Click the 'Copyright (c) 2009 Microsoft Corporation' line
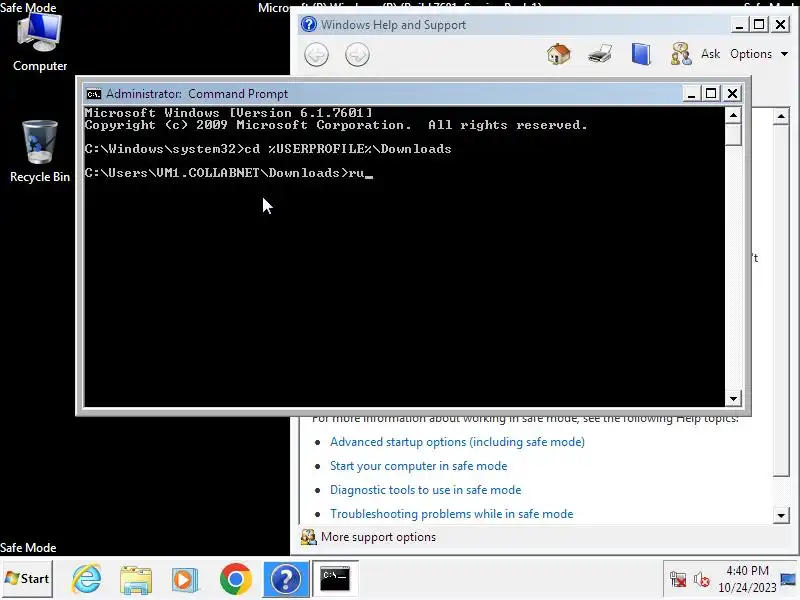The width and height of the screenshot is (800, 600). point(336,125)
